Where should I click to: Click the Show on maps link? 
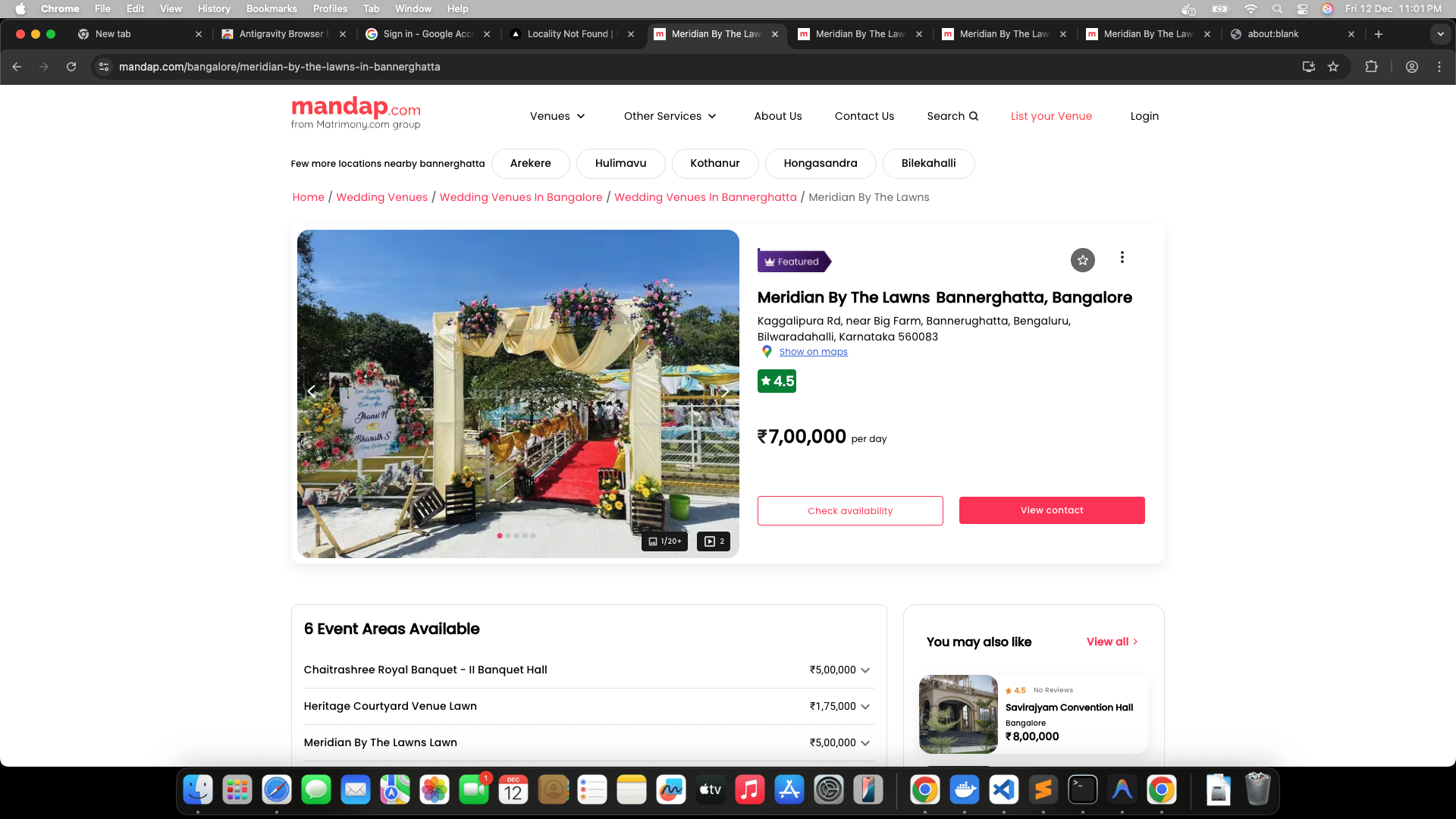(x=813, y=352)
